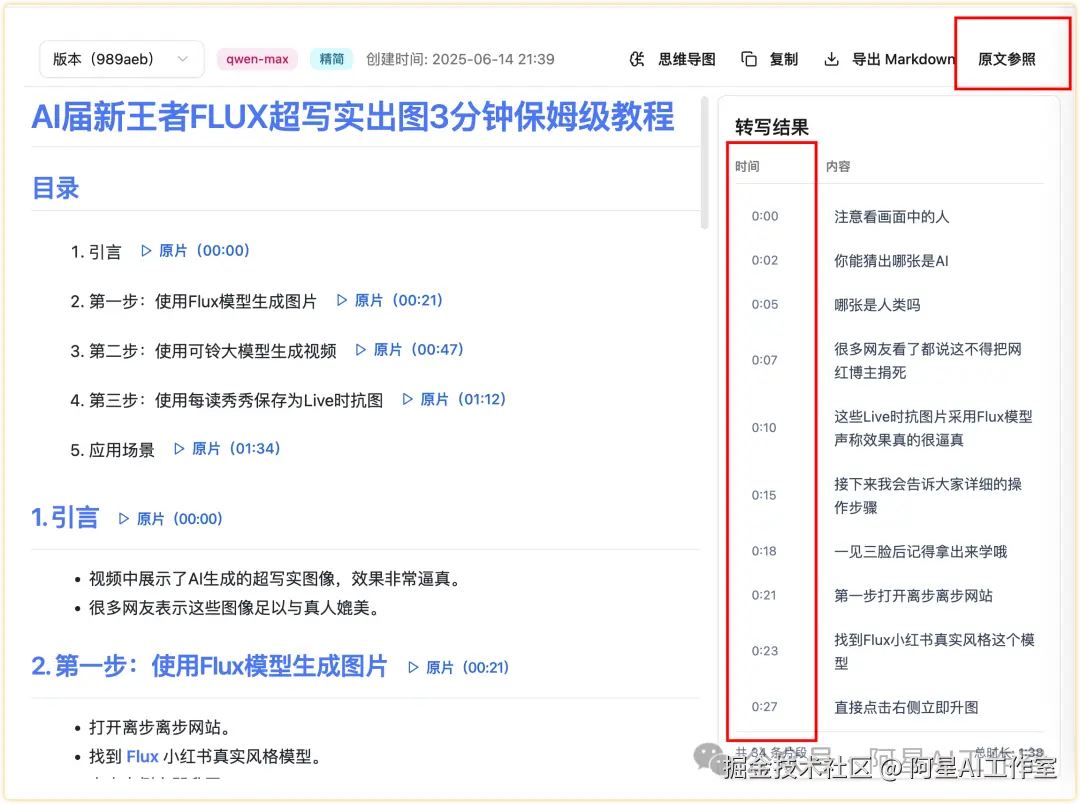Click the 复制 copy icon
This screenshot has height=804, width=1080.
click(x=749, y=59)
